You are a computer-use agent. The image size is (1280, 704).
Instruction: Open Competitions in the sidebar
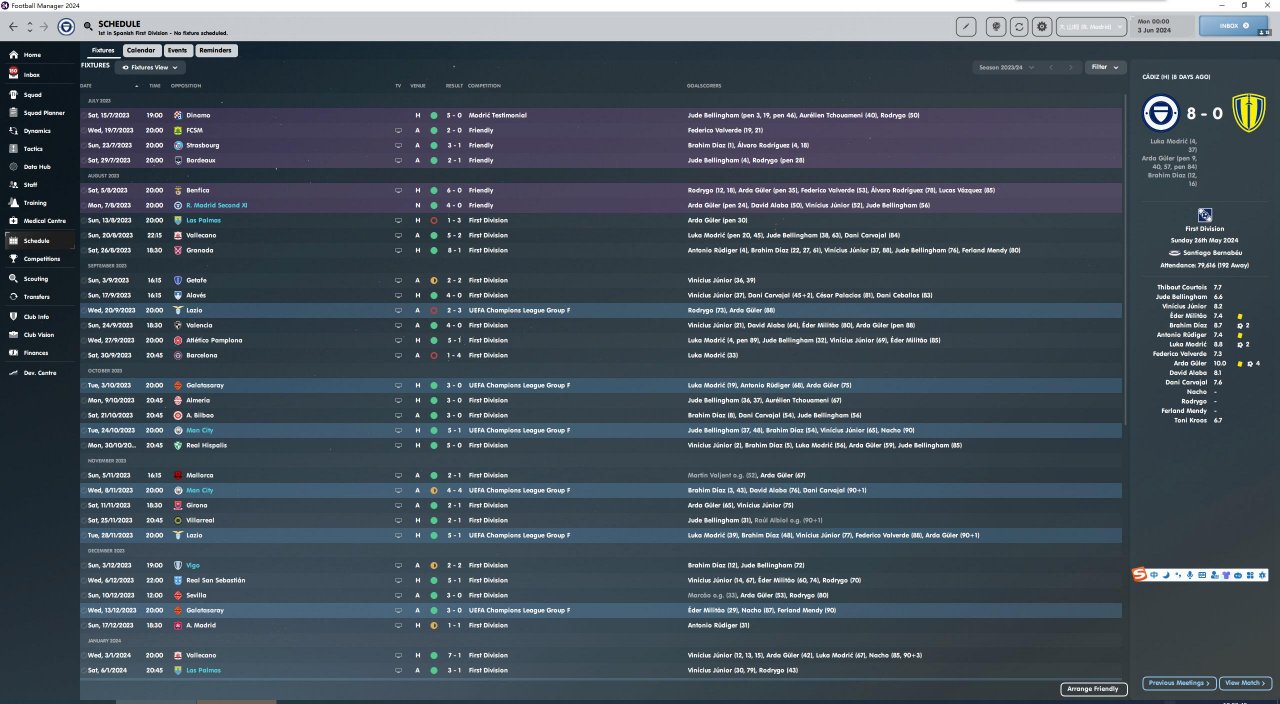(x=40, y=259)
